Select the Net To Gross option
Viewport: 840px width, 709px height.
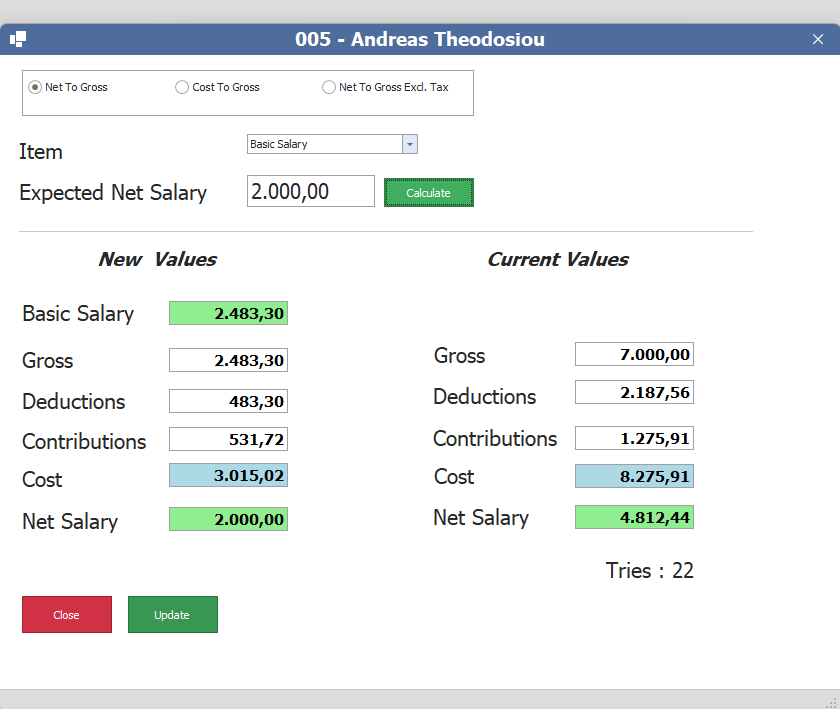68,87
